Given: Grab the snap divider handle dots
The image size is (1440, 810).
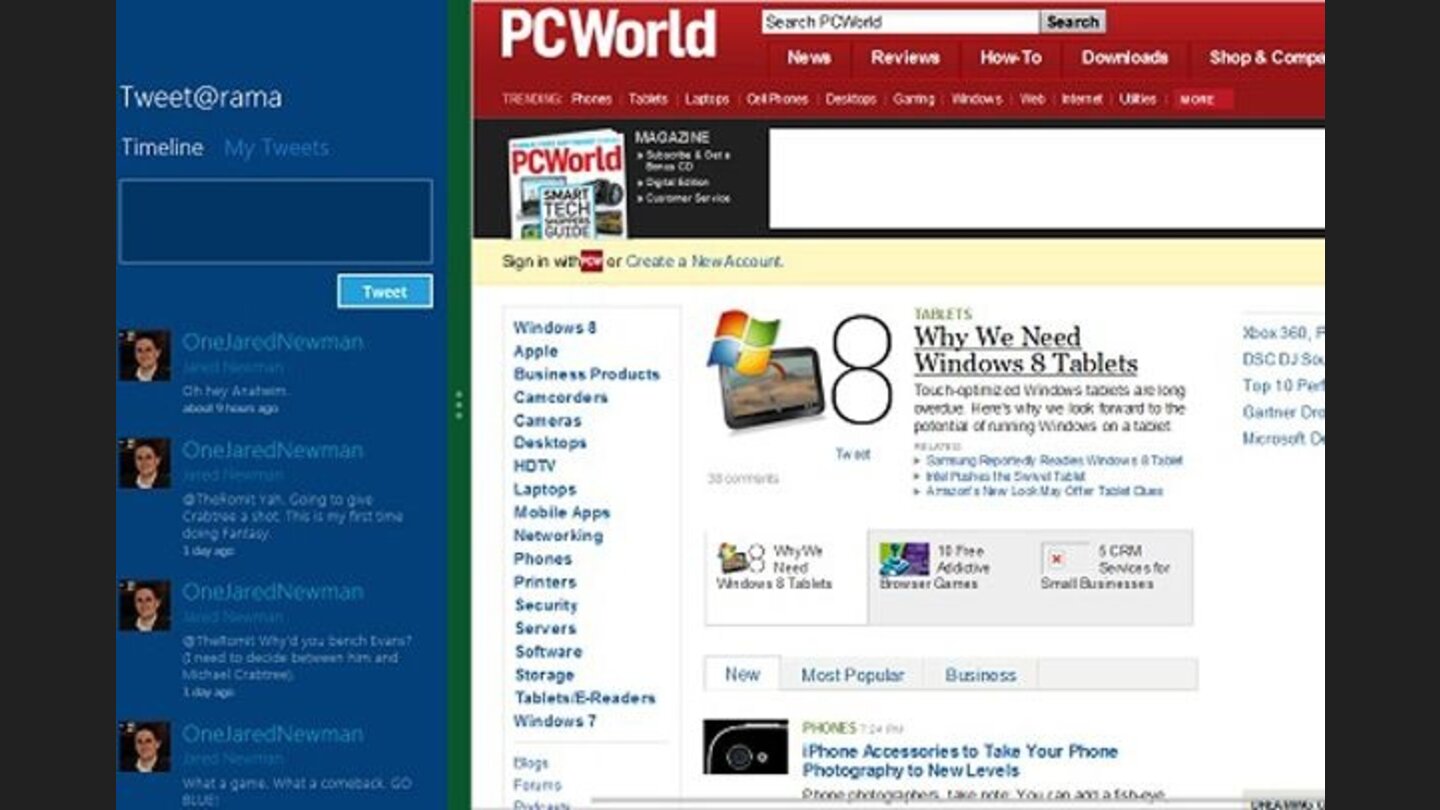Looking at the screenshot, I should pos(459,405).
